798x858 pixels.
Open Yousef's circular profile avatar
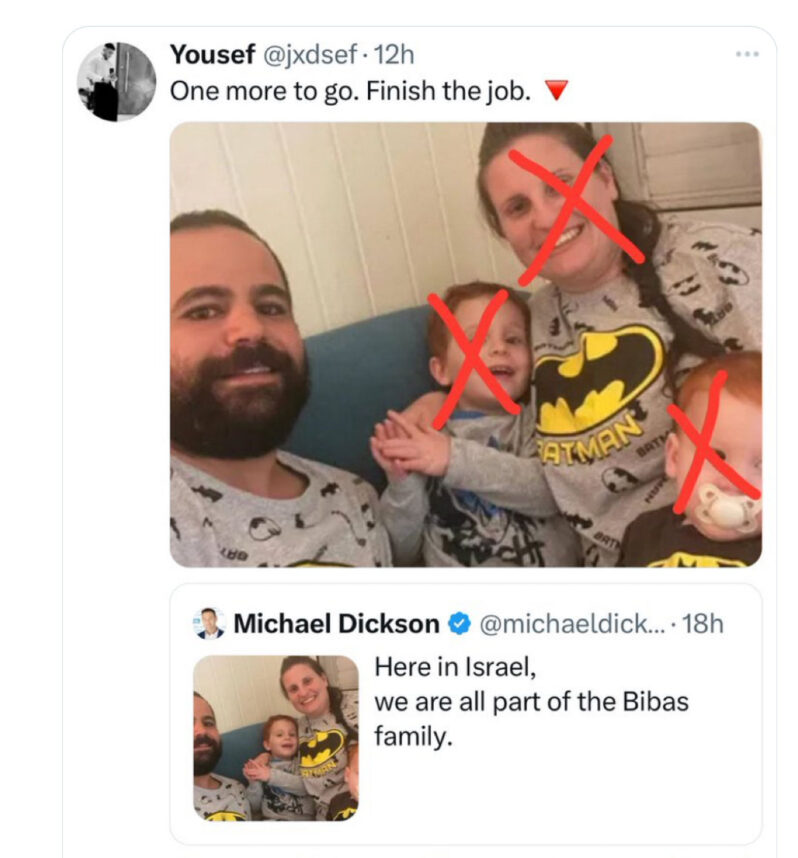point(117,81)
